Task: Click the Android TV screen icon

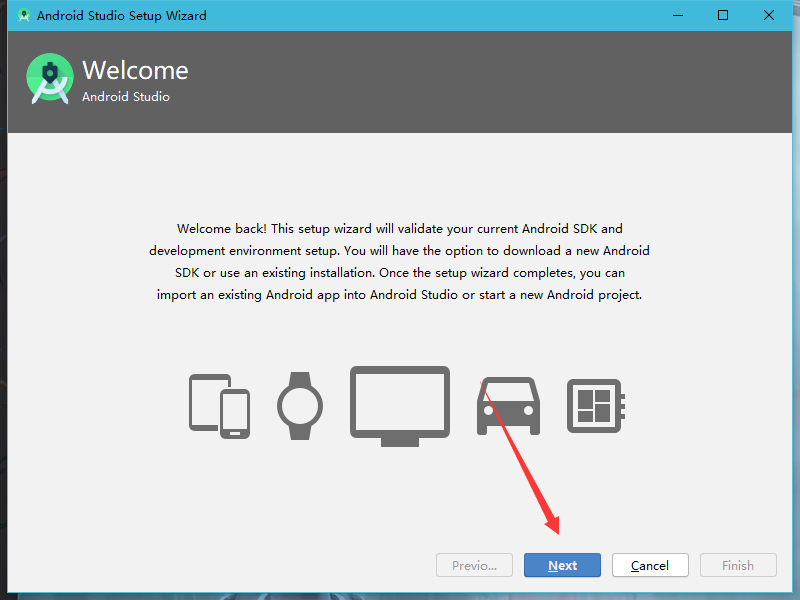Action: [x=400, y=406]
